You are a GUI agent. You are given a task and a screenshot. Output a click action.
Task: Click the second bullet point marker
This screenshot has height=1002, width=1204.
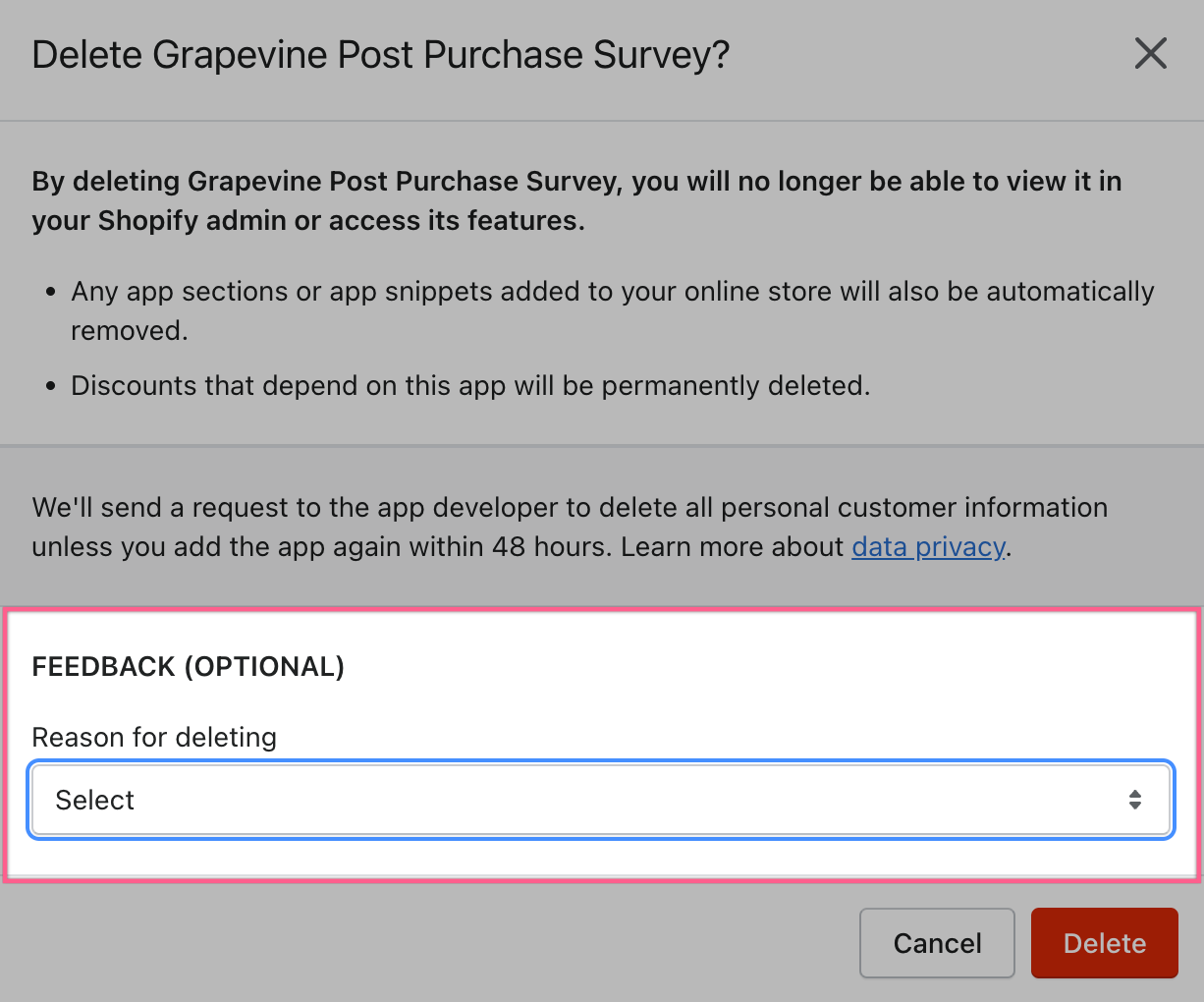click(51, 387)
